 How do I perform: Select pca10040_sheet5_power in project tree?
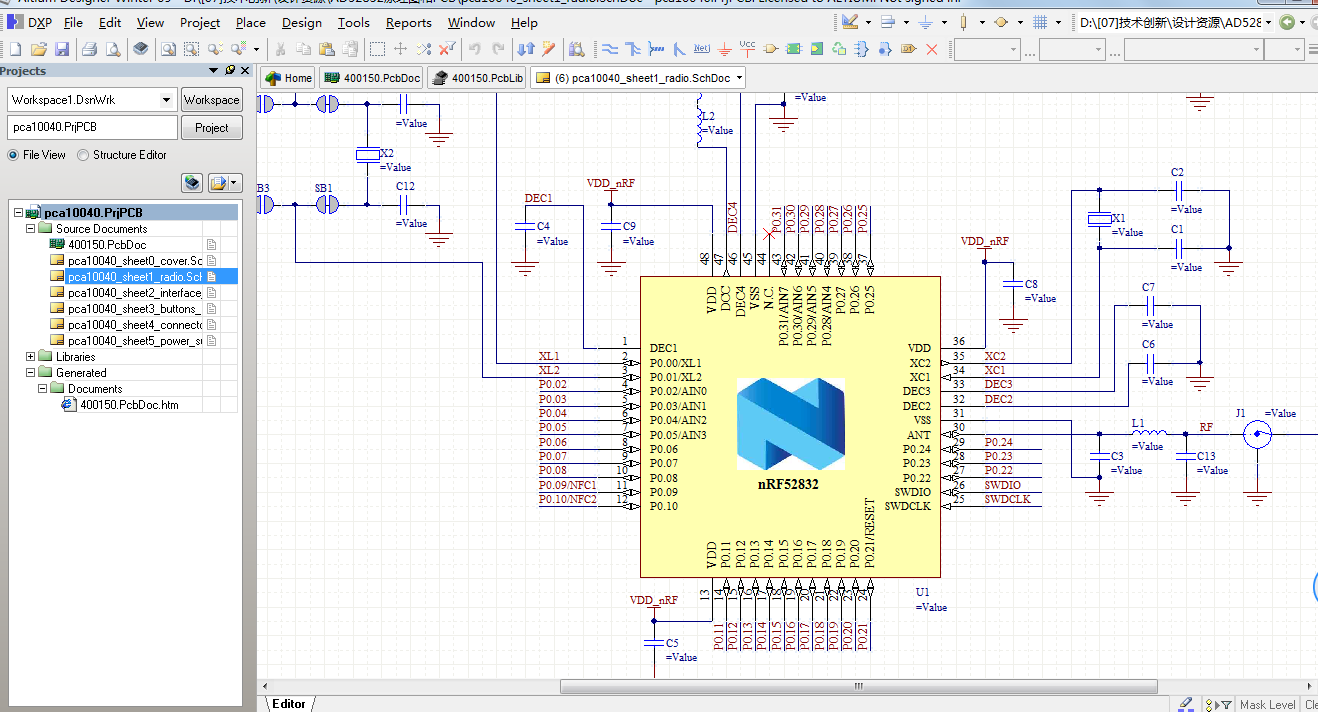pos(134,341)
